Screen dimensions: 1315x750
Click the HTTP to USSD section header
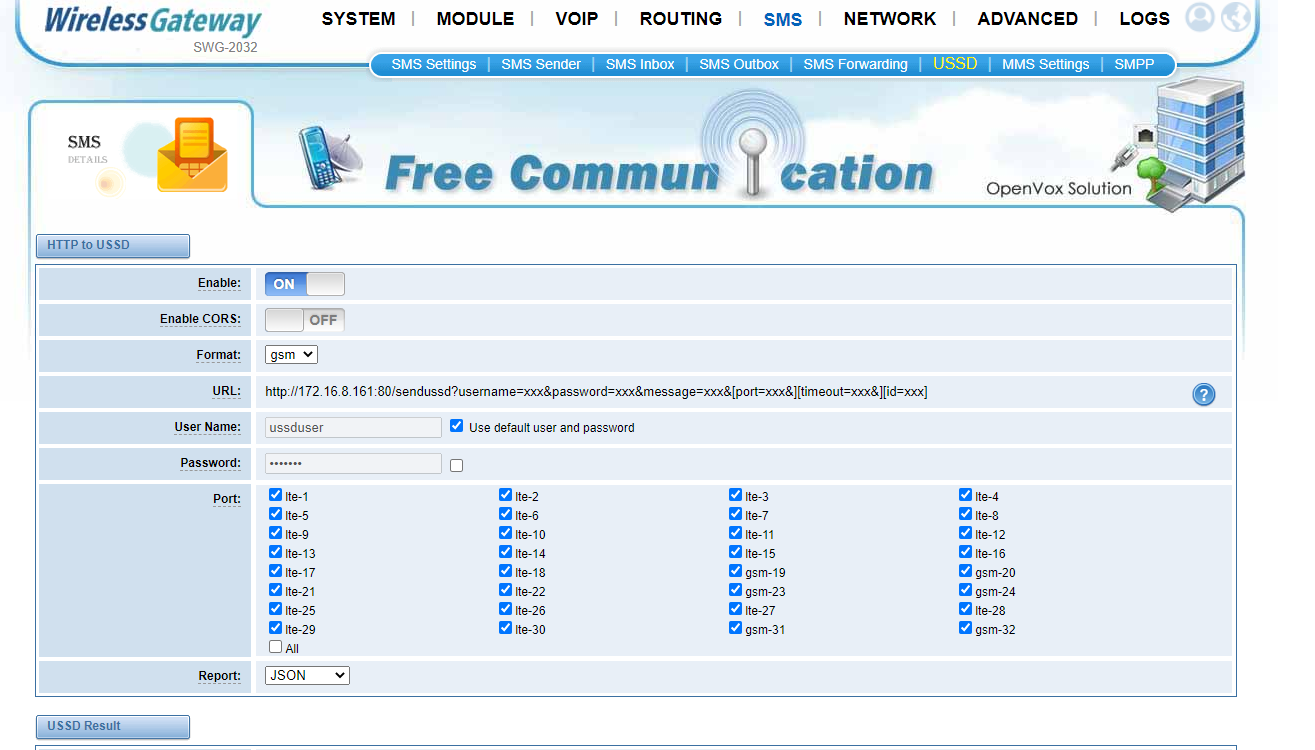click(112, 246)
